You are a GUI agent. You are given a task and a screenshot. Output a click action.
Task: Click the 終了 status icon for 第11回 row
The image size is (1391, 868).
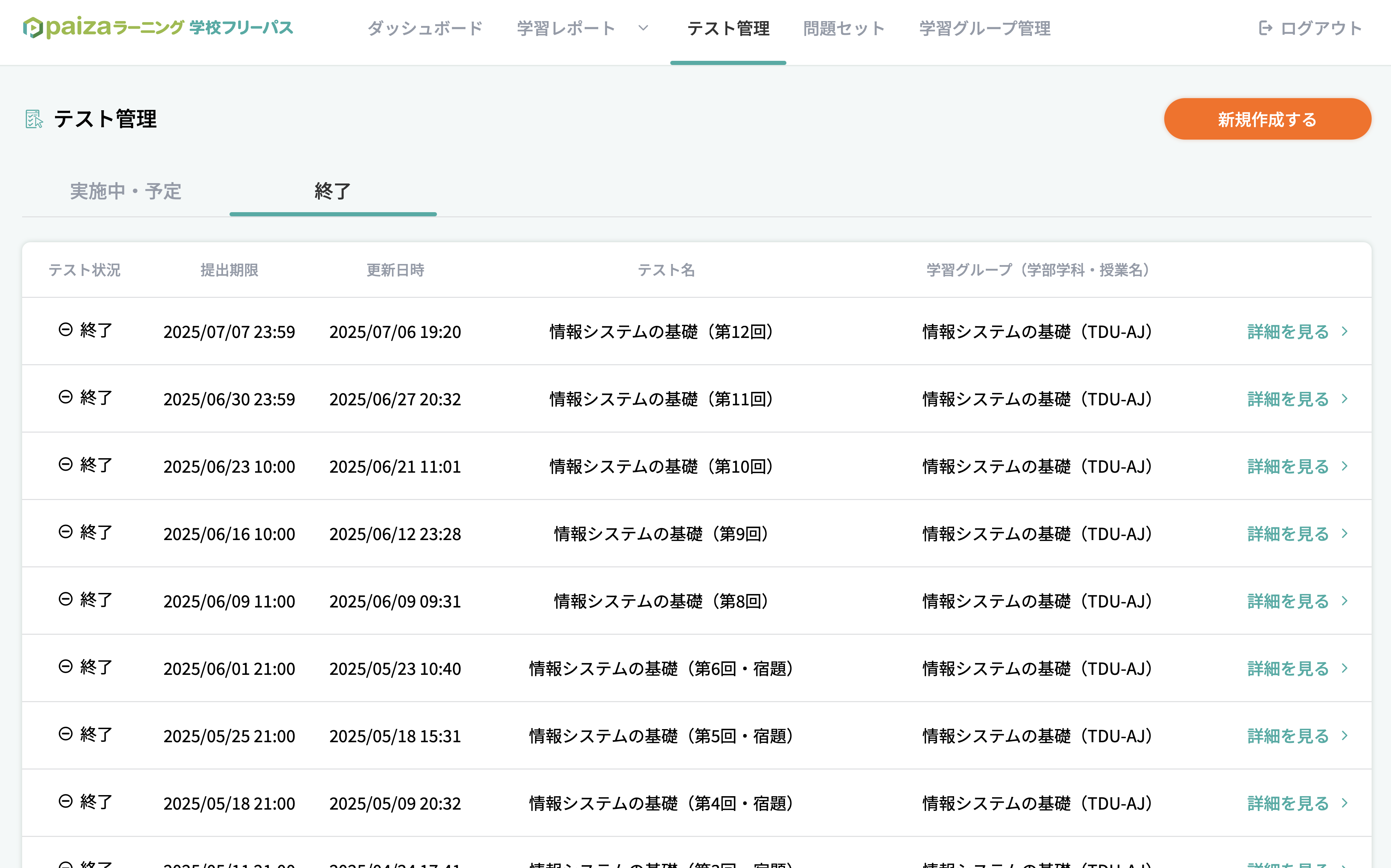click(65, 397)
